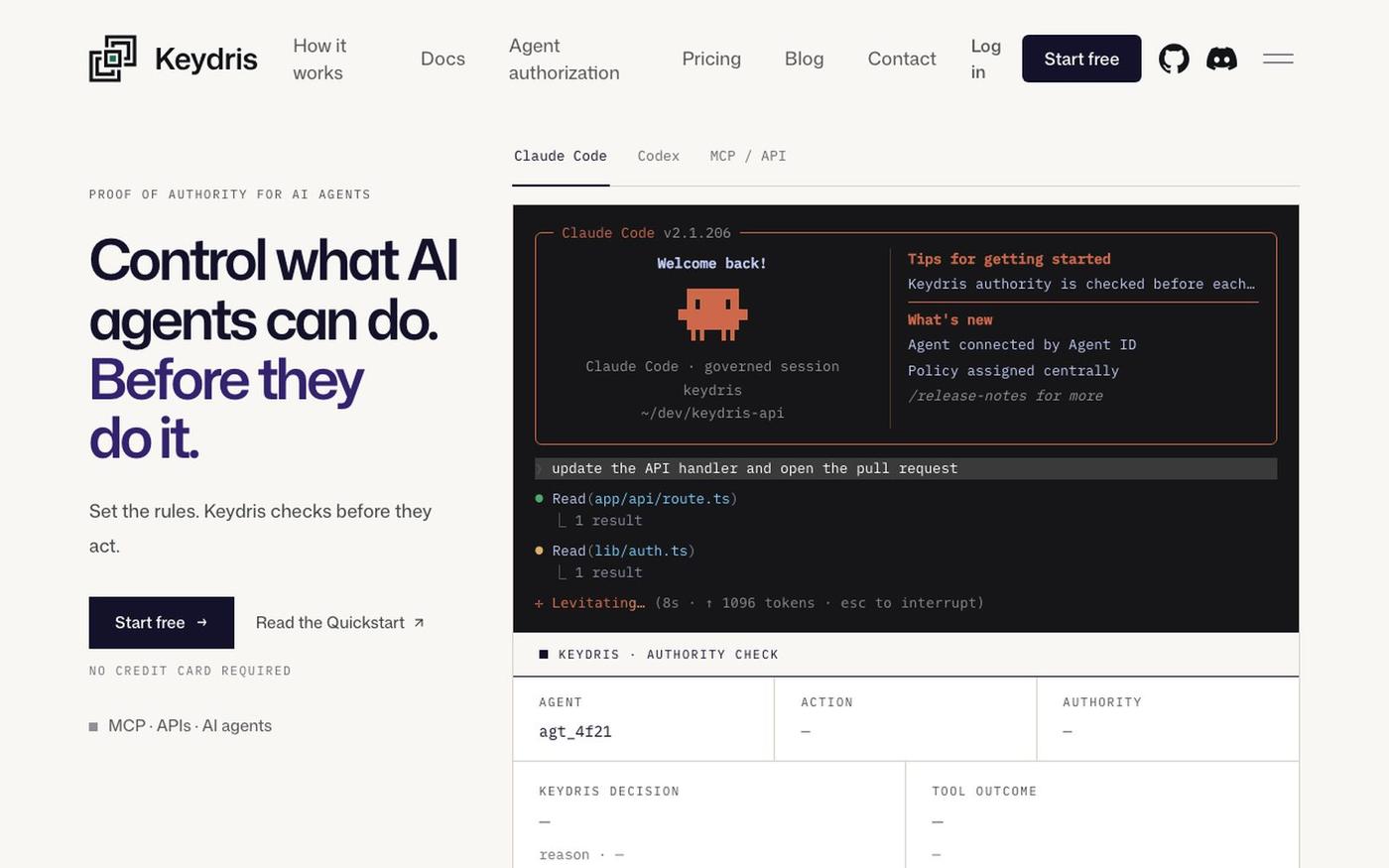This screenshot has width=1389, height=868.
Task: Click 'Tips for getting started' heading
Action: pyautogui.click(x=1009, y=259)
